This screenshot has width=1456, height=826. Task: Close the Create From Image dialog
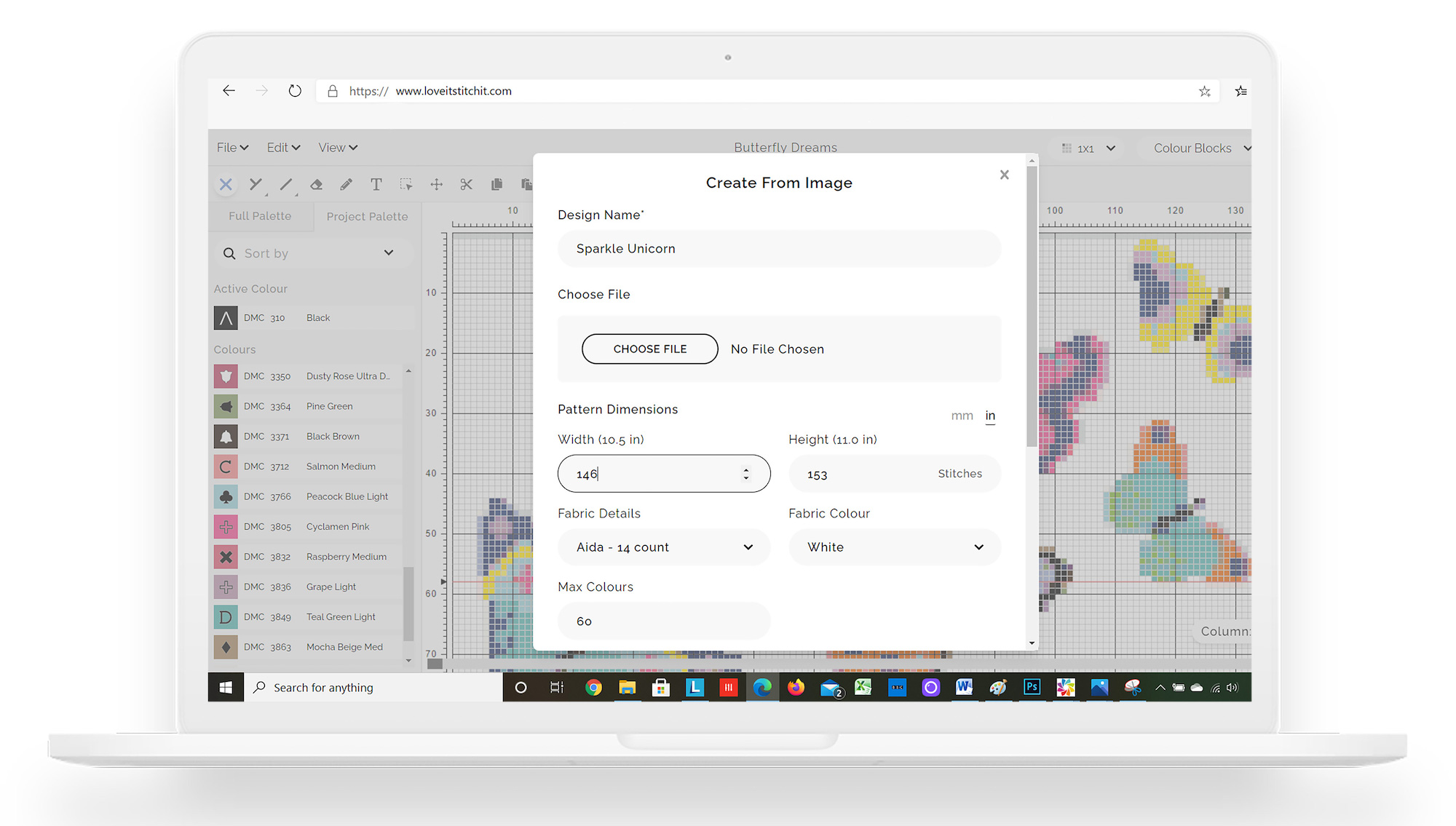coord(1004,175)
